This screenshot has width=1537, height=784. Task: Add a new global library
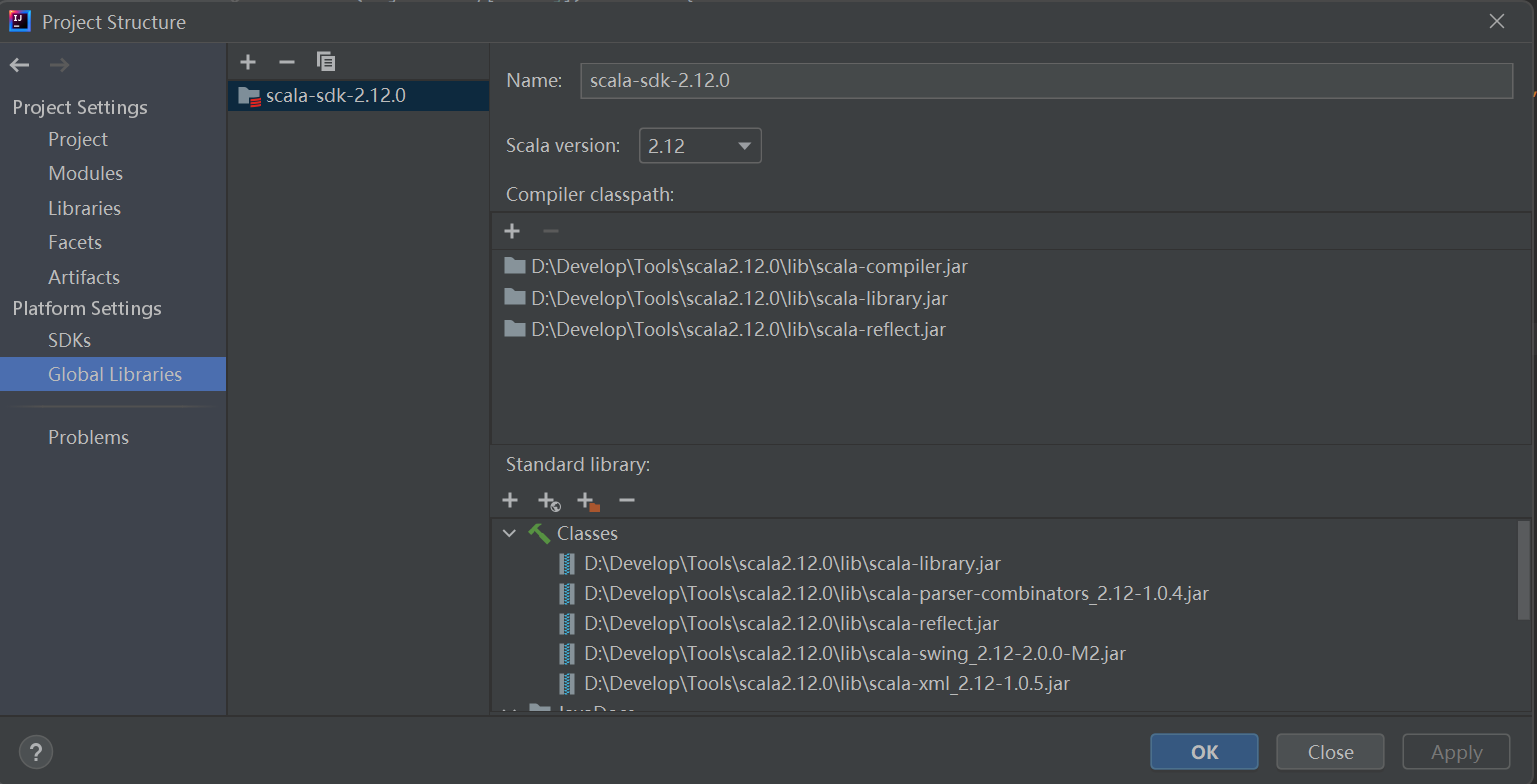click(248, 62)
